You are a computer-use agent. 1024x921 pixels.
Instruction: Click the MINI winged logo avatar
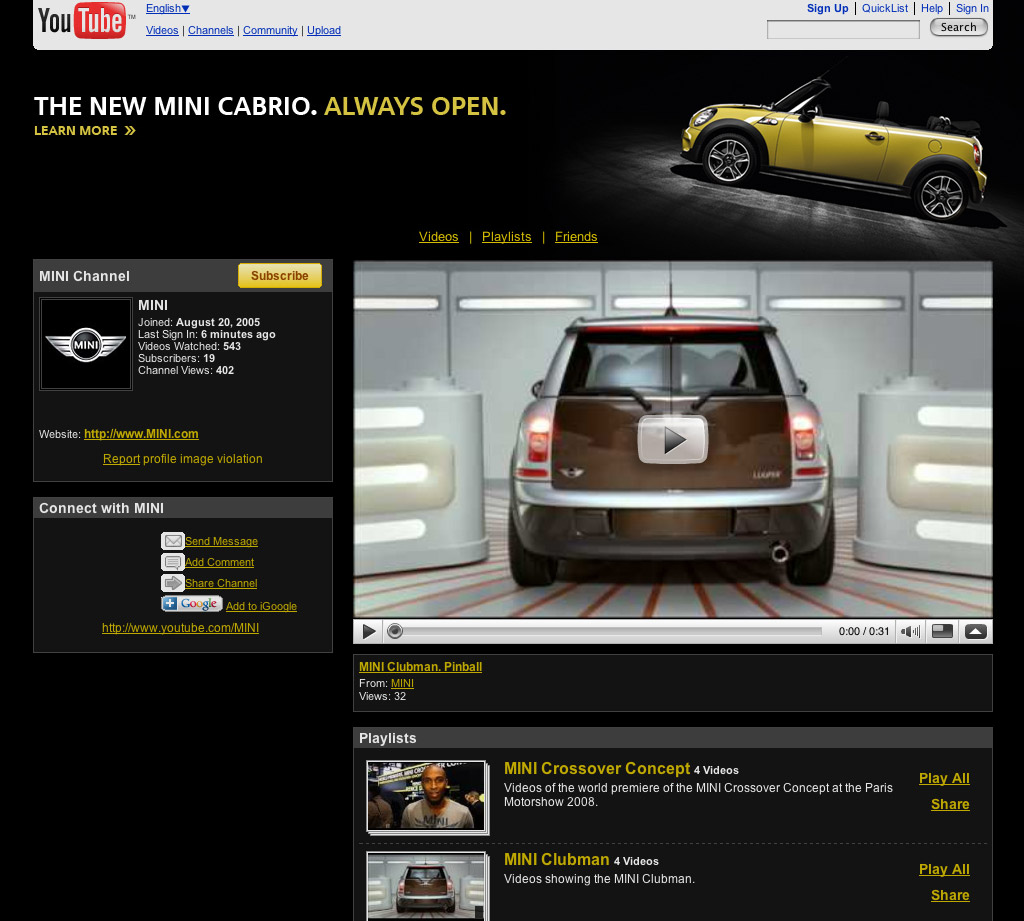click(x=86, y=344)
